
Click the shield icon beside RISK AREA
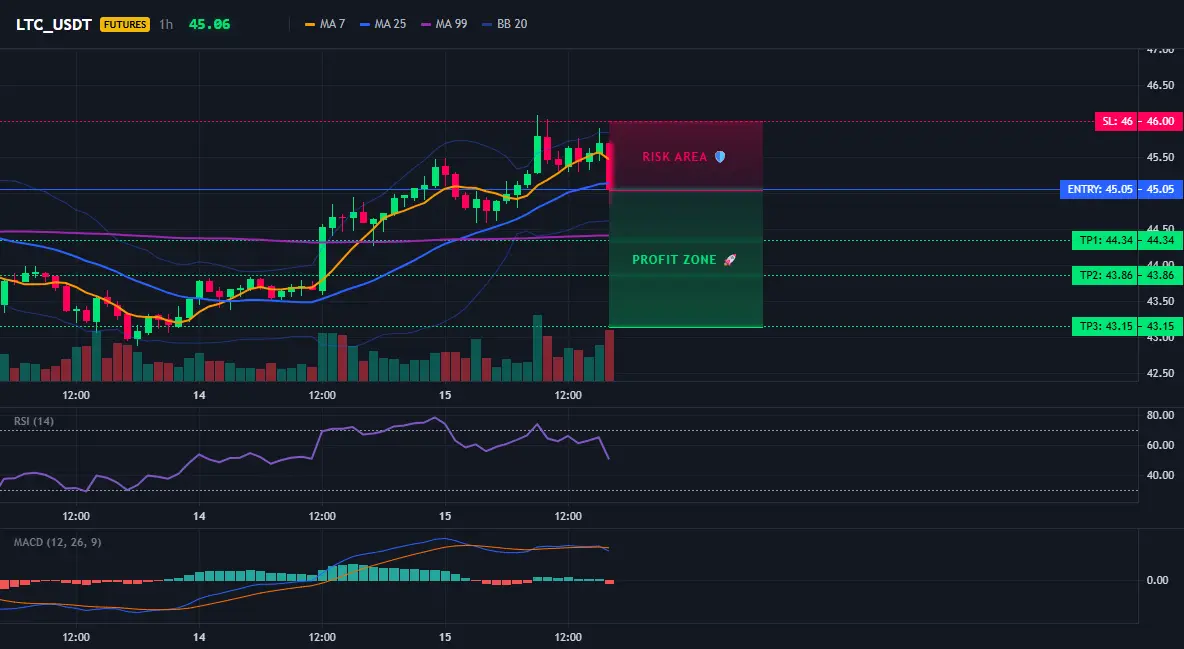click(720, 157)
